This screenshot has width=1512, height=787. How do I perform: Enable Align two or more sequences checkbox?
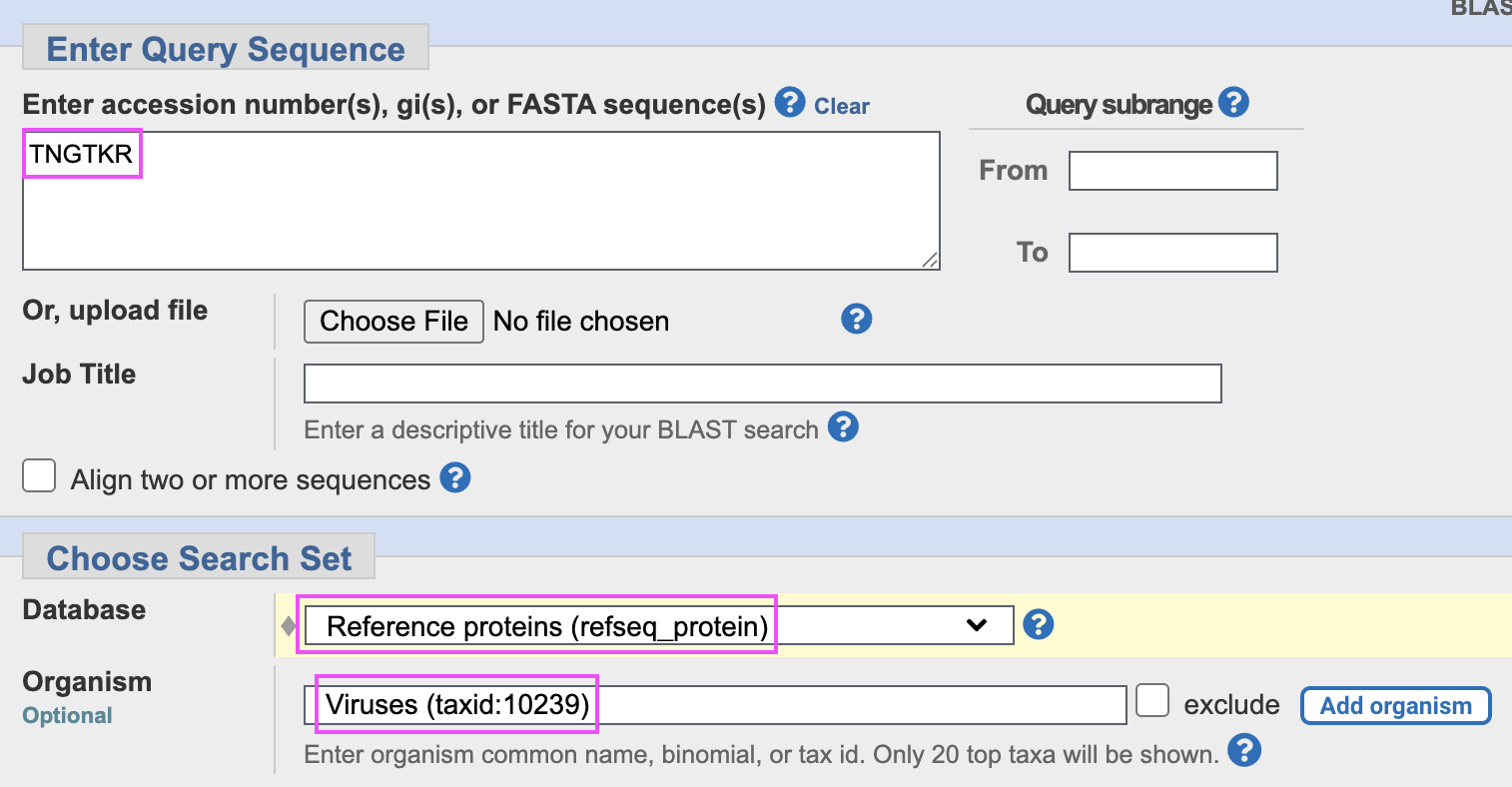[39, 476]
